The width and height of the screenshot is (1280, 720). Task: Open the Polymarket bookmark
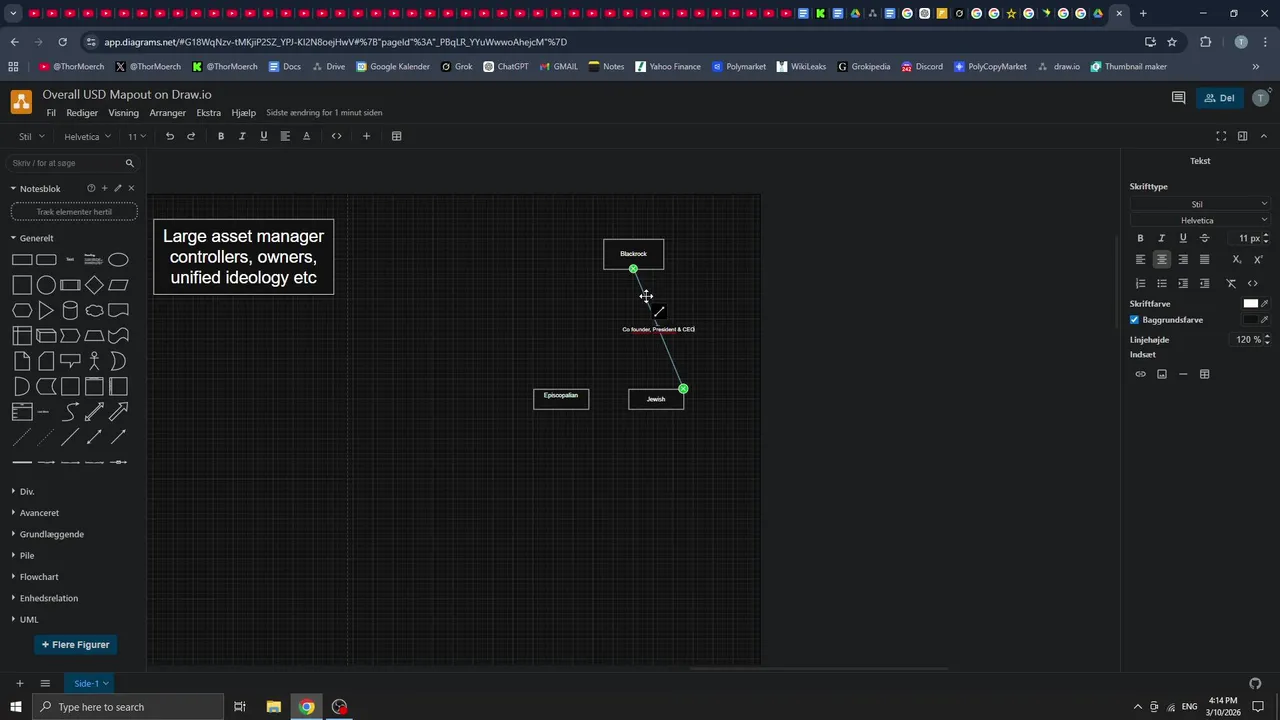click(x=739, y=67)
